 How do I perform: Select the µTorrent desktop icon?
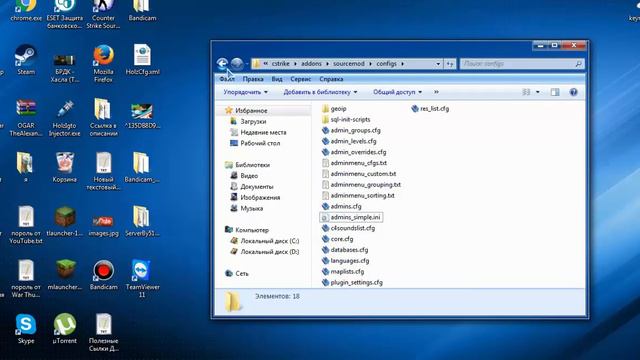tap(64, 329)
